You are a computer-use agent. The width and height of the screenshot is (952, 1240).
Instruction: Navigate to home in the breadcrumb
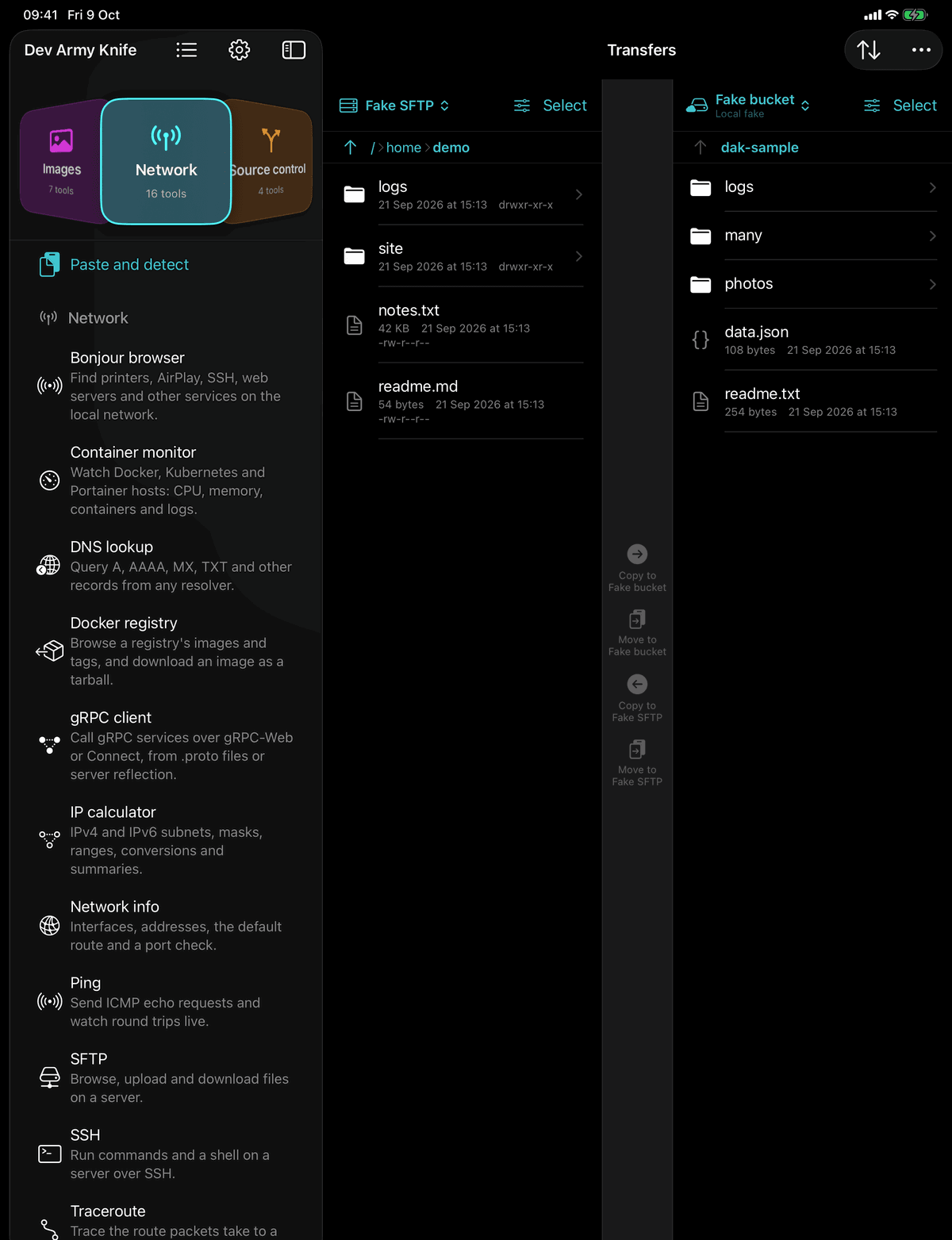[404, 148]
